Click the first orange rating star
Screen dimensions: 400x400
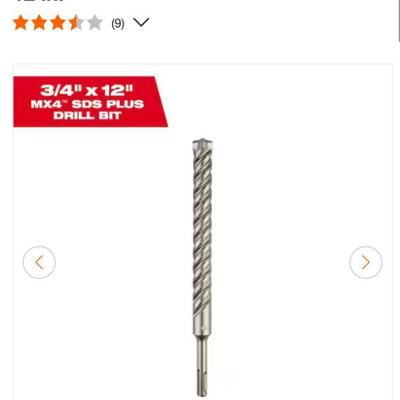pyautogui.click(x=21, y=23)
